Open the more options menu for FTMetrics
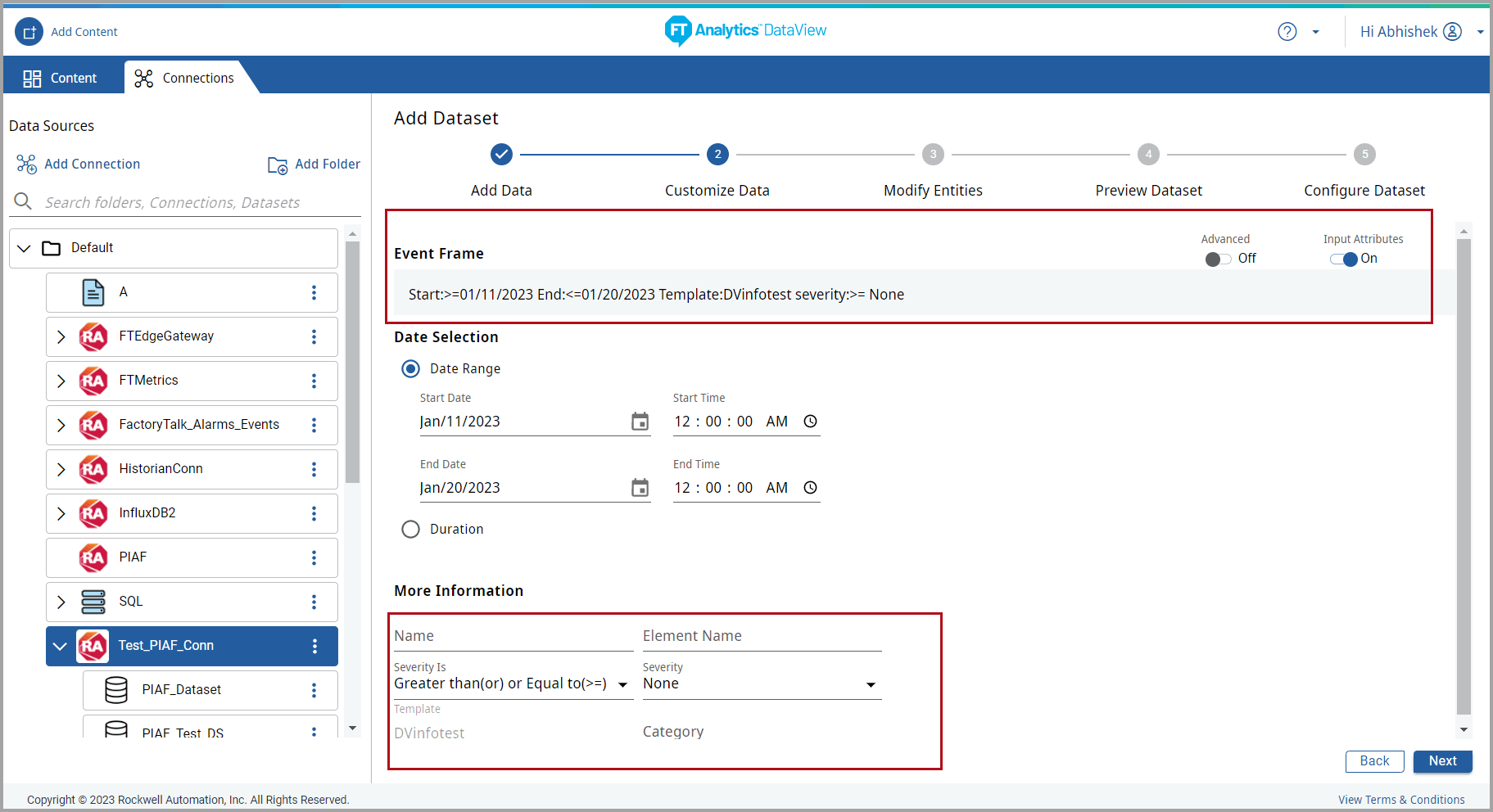 click(x=314, y=381)
